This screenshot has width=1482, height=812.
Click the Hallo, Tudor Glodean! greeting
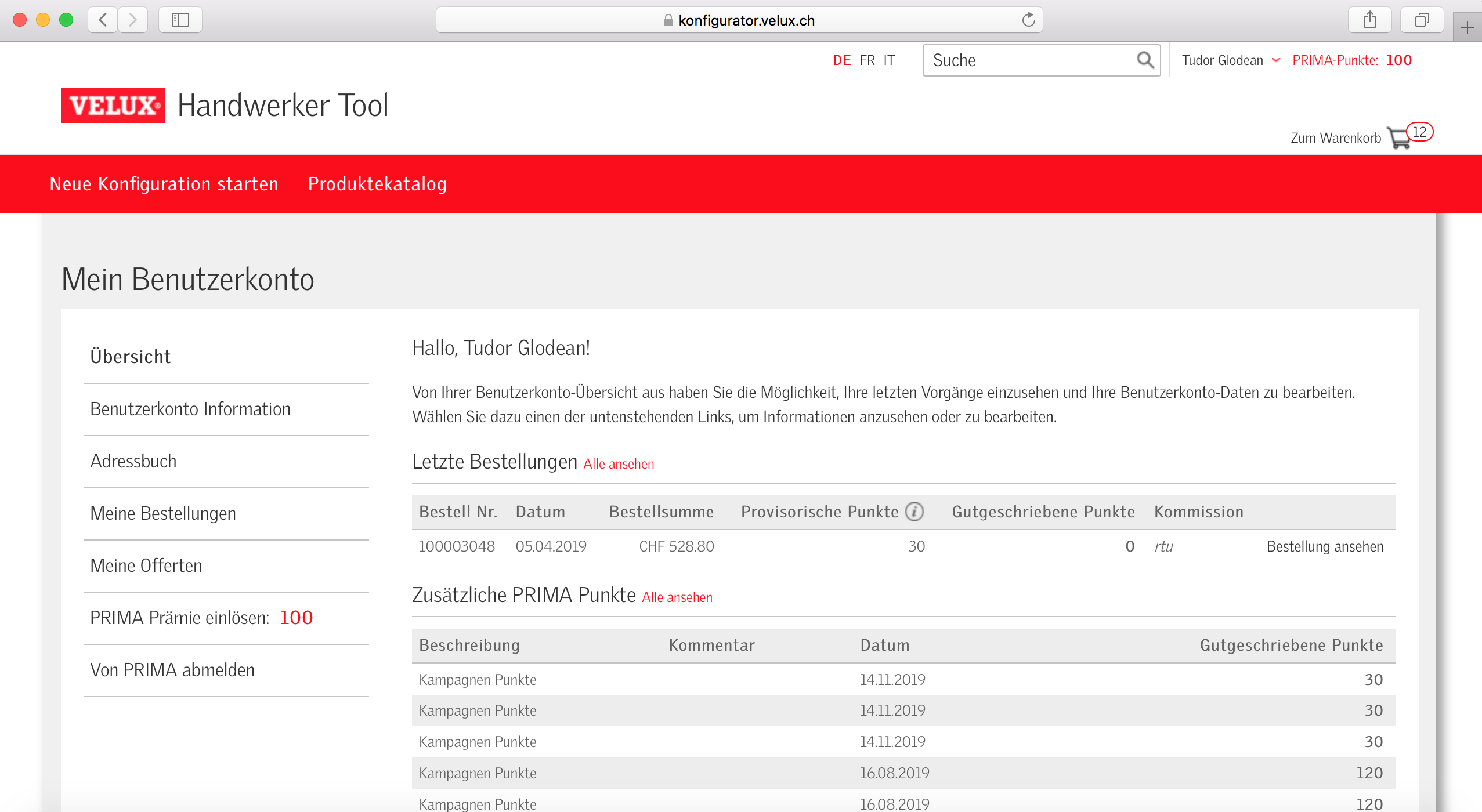point(501,348)
